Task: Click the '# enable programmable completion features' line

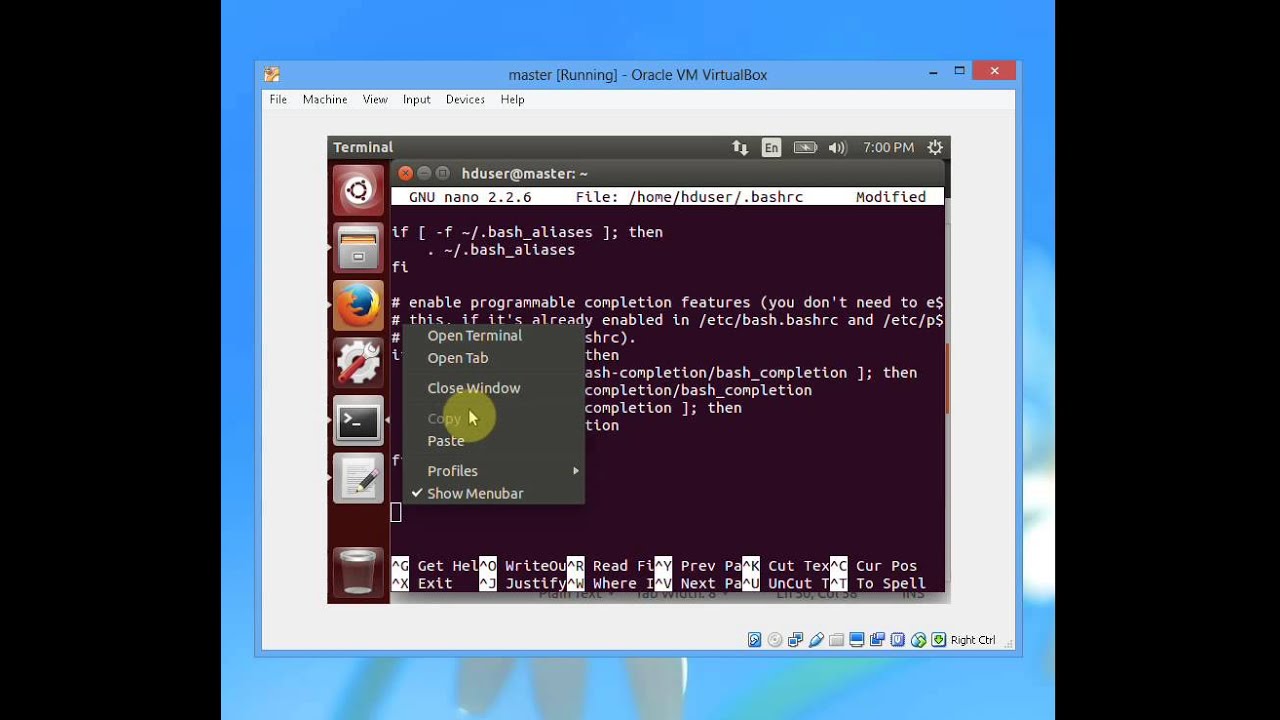Action: tap(667, 302)
